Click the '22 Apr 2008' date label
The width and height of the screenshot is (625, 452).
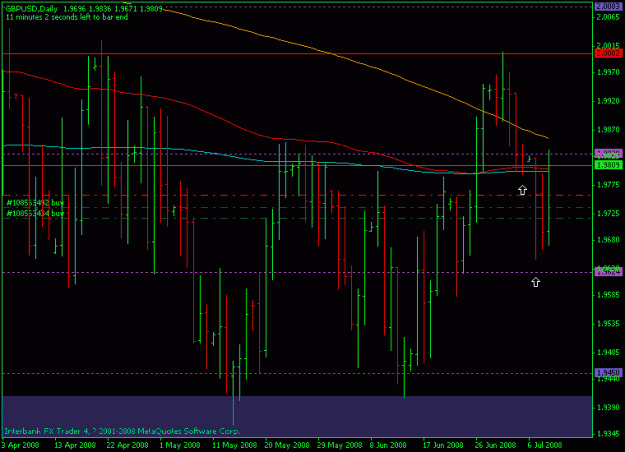click(x=128, y=445)
